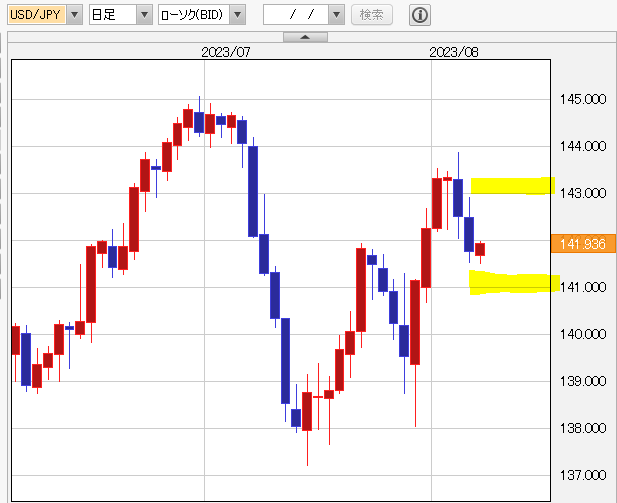Open the USD/JPY currency pair dropdown arrow

[x=74, y=15]
